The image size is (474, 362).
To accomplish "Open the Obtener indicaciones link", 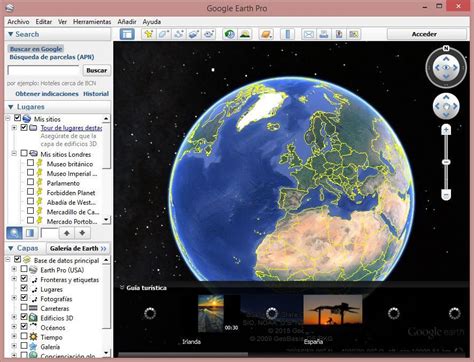I will pyautogui.click(x=47, y=94).
